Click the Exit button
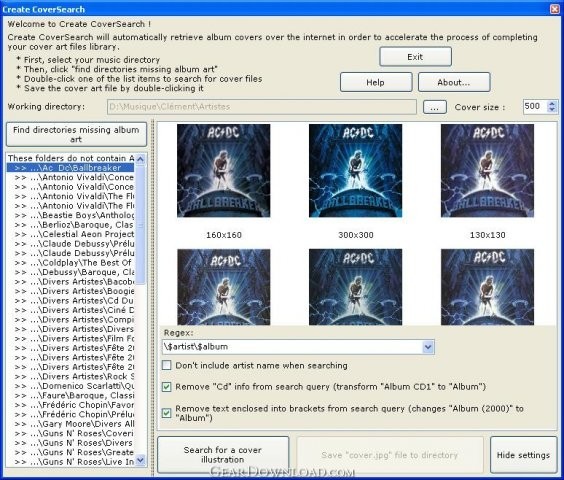Viewport: 564px width, 480px height. (415, 57)
